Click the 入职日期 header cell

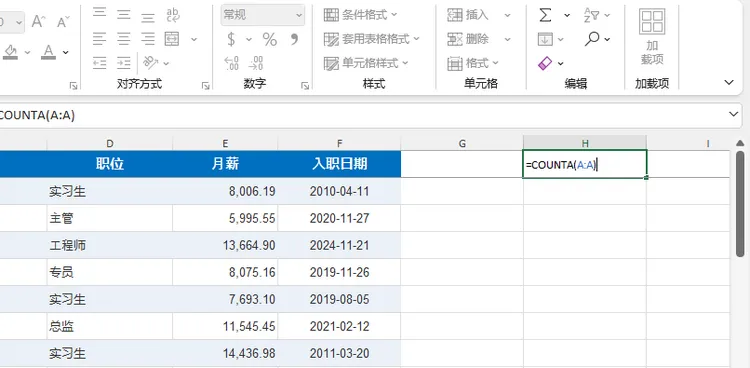pyautogui.click(x=339, y=164)
